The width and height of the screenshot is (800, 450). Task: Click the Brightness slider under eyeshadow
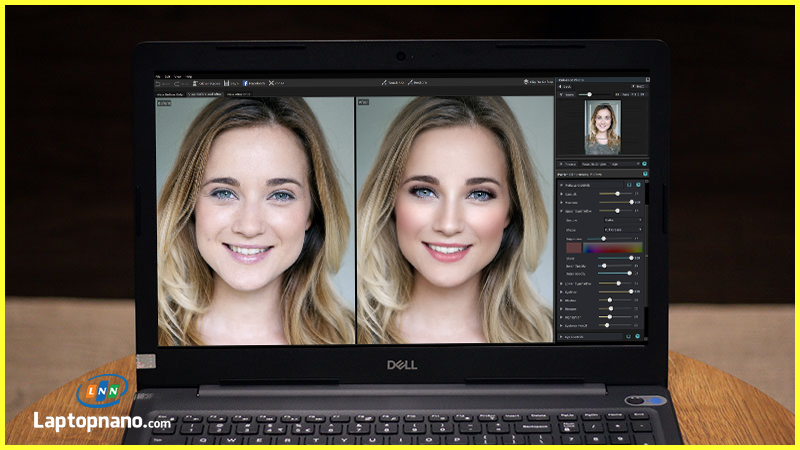point(610,239)
